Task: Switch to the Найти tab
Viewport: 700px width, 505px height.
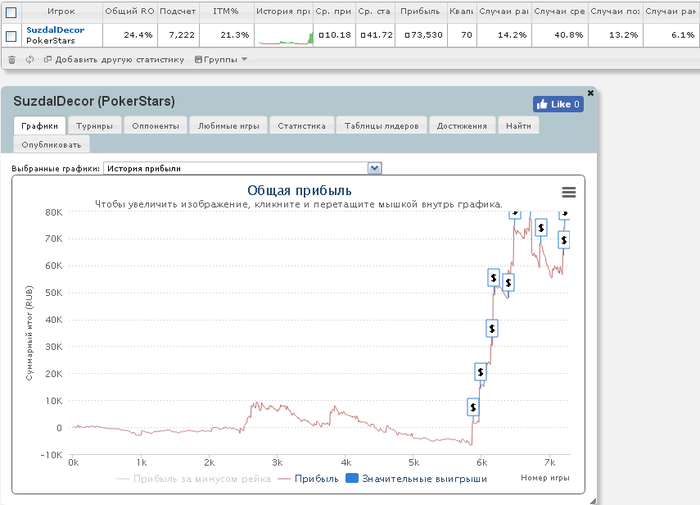Action: click(x=519, y=126)
